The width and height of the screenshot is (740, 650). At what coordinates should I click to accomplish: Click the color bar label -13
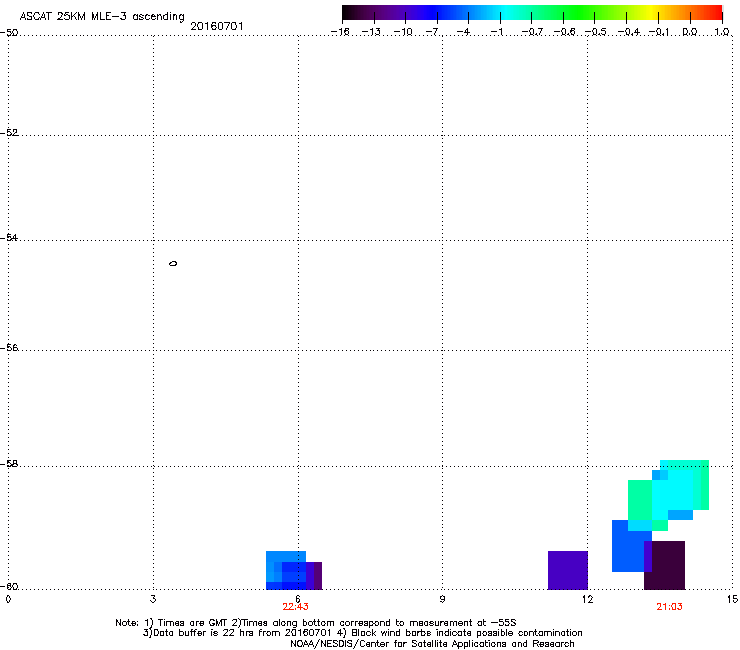tap(371, 32)
